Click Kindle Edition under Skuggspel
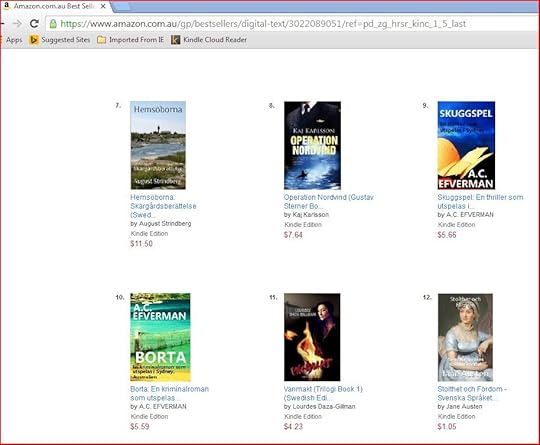Viewport: 540px width, 445px height. 457,225
